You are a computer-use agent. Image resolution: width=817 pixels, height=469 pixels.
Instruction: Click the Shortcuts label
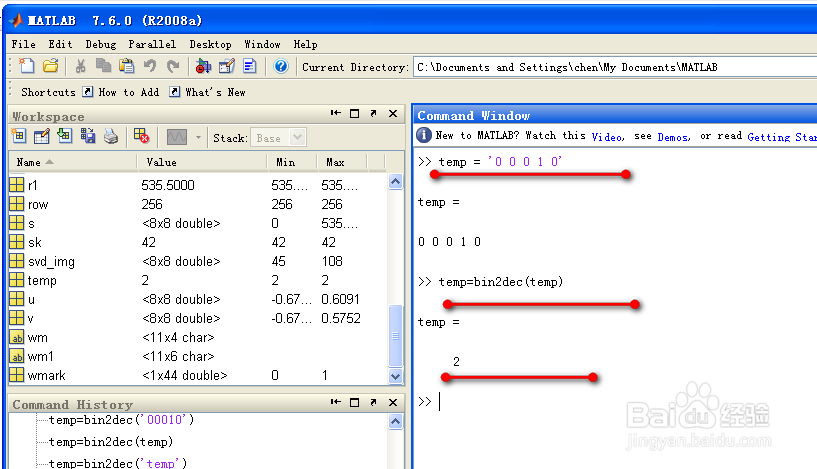coord(48,92)
